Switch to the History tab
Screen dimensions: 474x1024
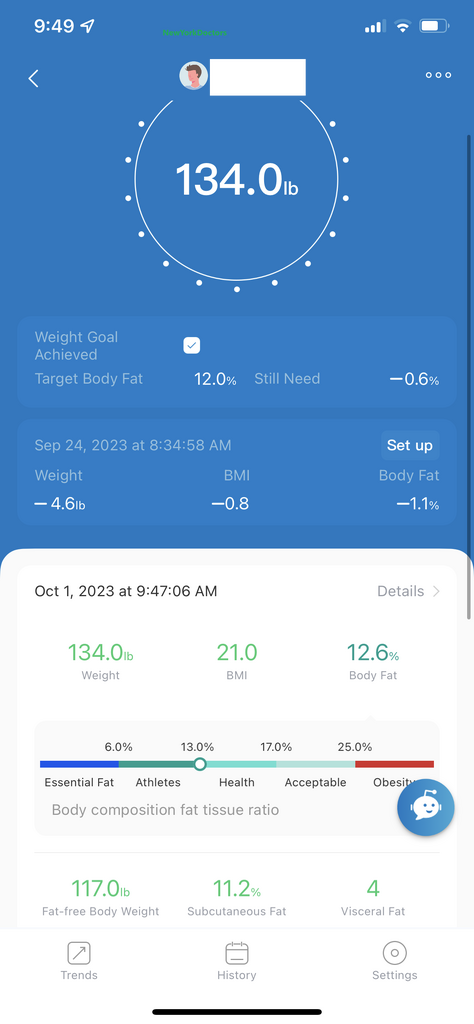pyautogui.click(x=237, y=962)
